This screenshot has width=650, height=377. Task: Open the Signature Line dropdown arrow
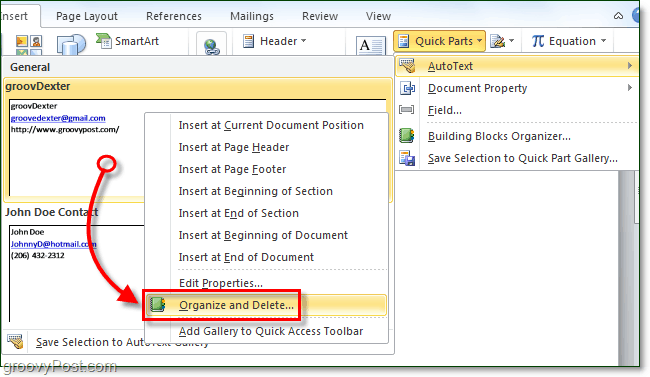click(512, 41)
